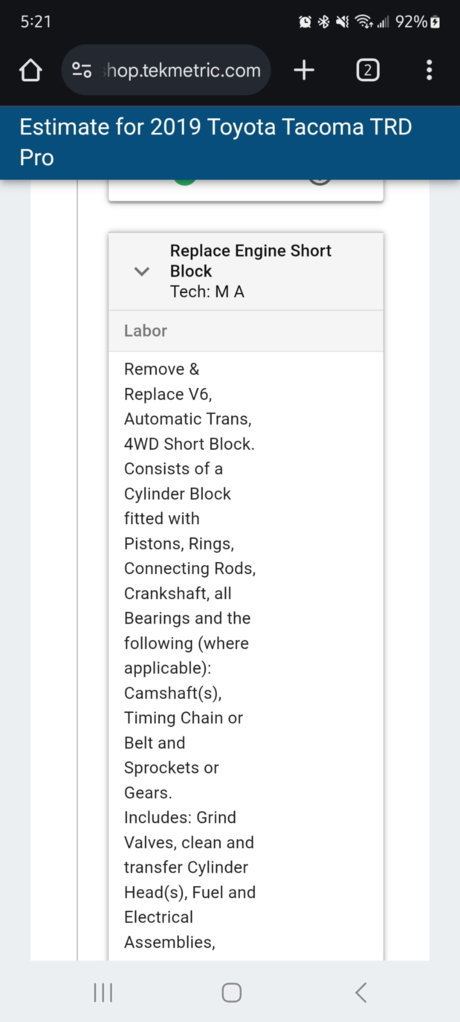Open the Chrome three-dot menu

coord(429,70)
